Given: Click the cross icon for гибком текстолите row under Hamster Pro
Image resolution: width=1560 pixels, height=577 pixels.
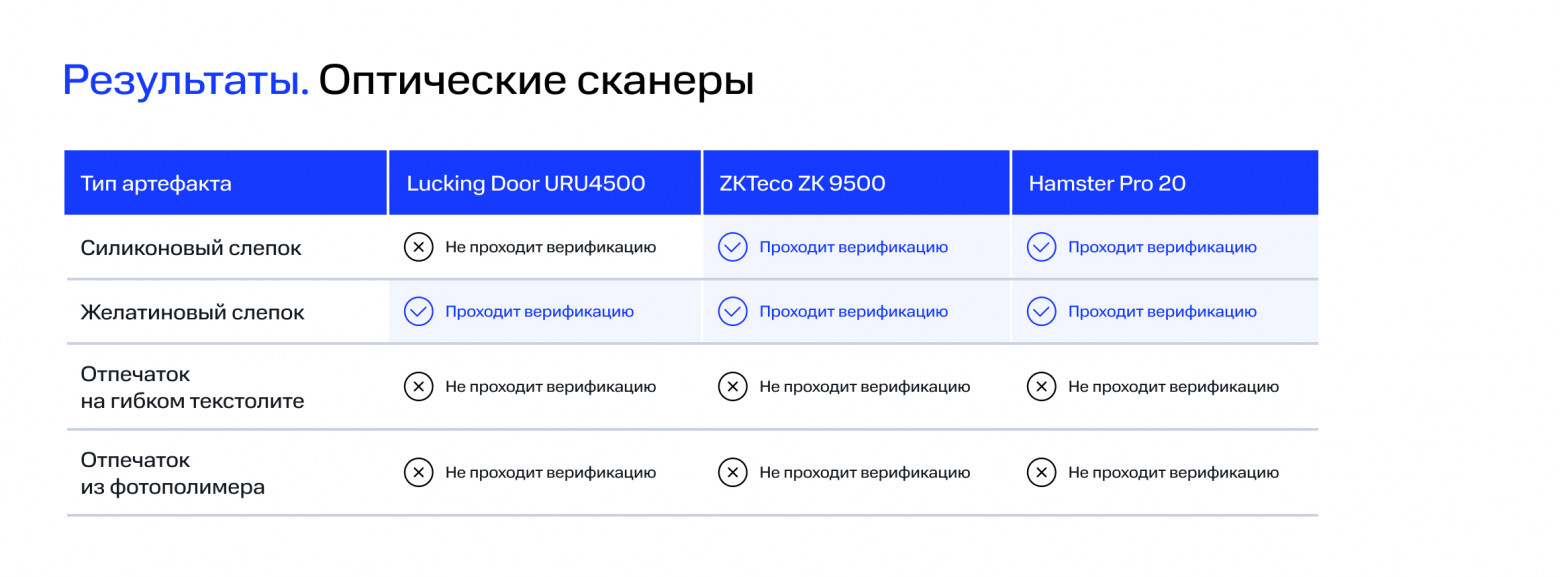Looking at the screenshot, I should [x=1042, y=386].
